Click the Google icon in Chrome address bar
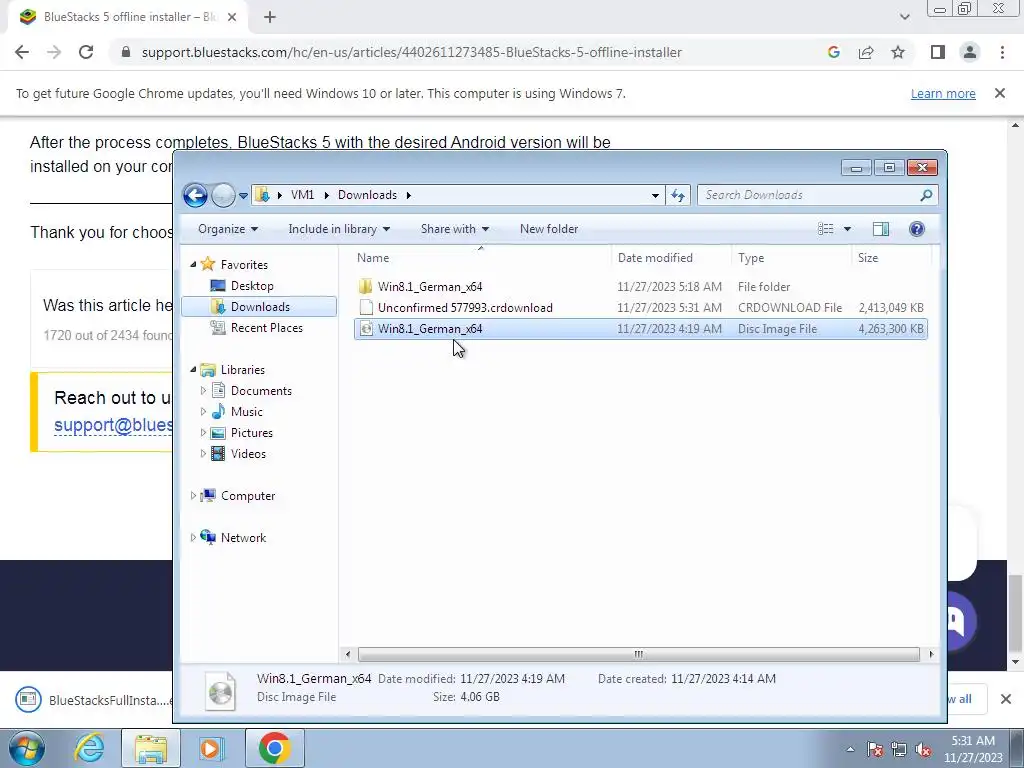The width and height of the screenshot is (1024, 768). click(833, 52)
